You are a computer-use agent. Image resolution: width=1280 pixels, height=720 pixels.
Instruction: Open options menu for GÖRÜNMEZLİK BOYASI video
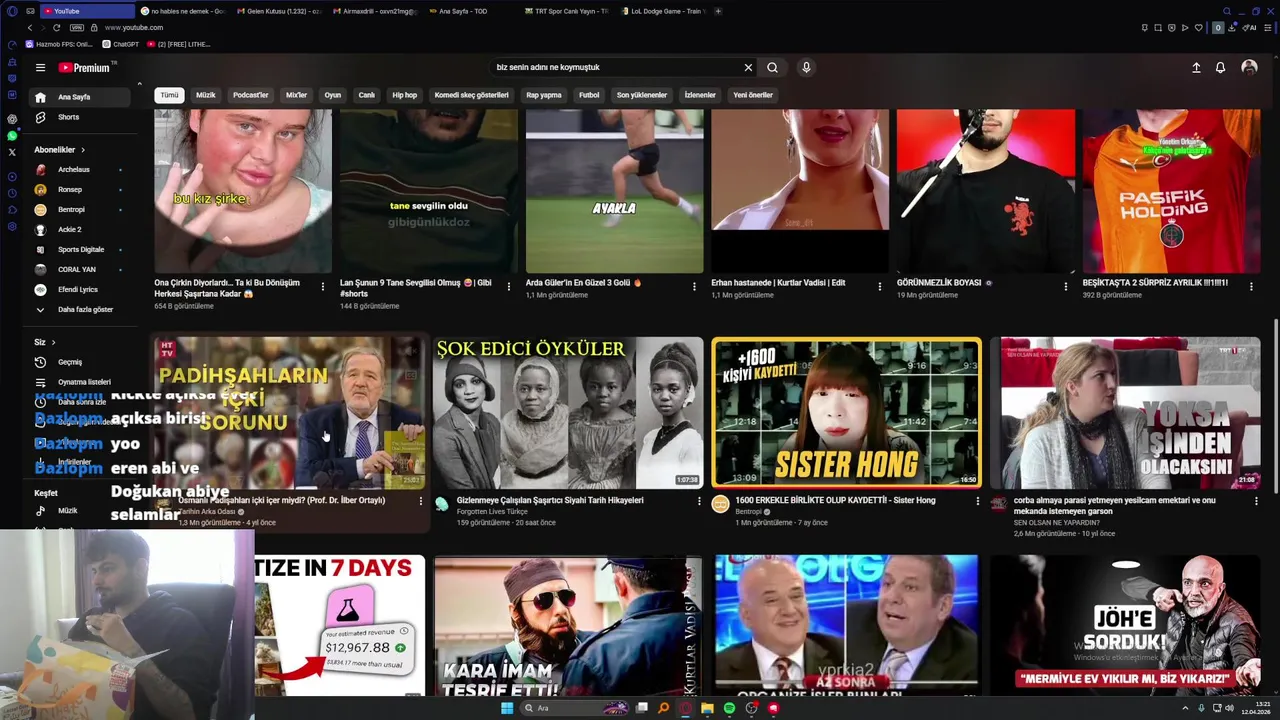[x=1065, y=287]
